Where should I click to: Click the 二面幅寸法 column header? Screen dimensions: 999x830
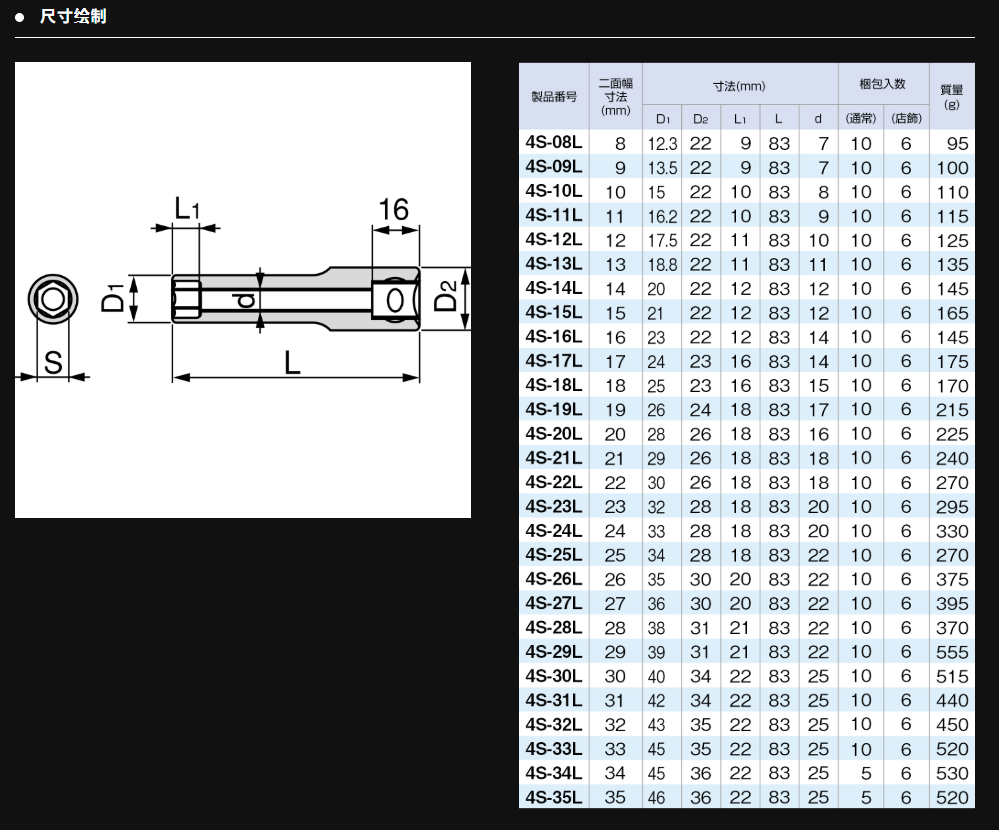pyautogui.click(x=615, y=97)
